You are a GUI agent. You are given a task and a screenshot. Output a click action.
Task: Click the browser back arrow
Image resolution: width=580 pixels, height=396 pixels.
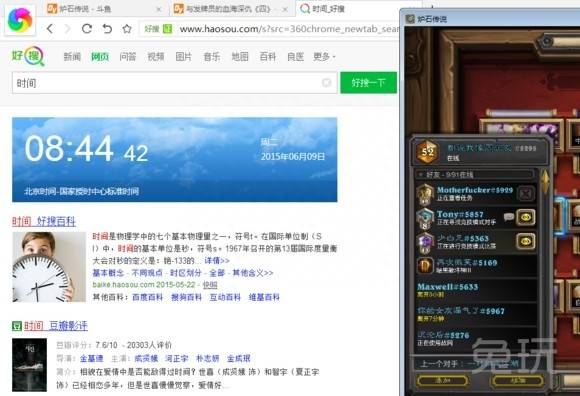click(50, 28)
